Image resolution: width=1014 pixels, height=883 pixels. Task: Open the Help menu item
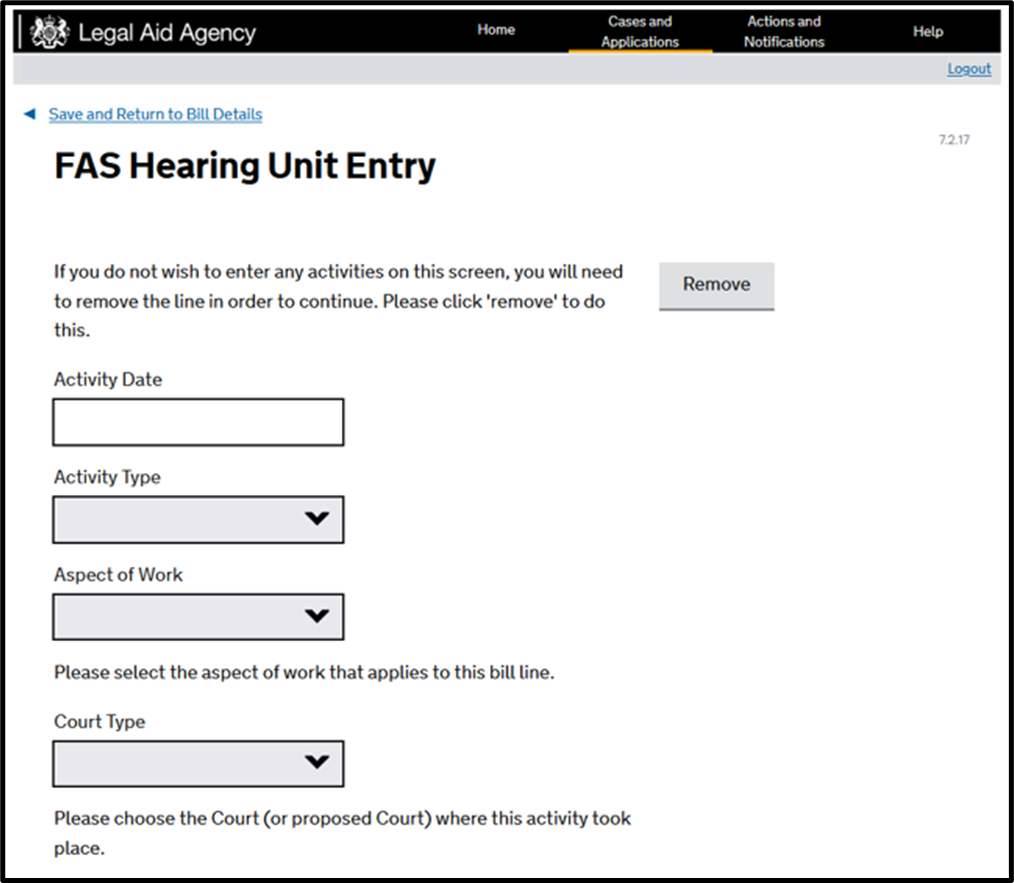point(927,31)
